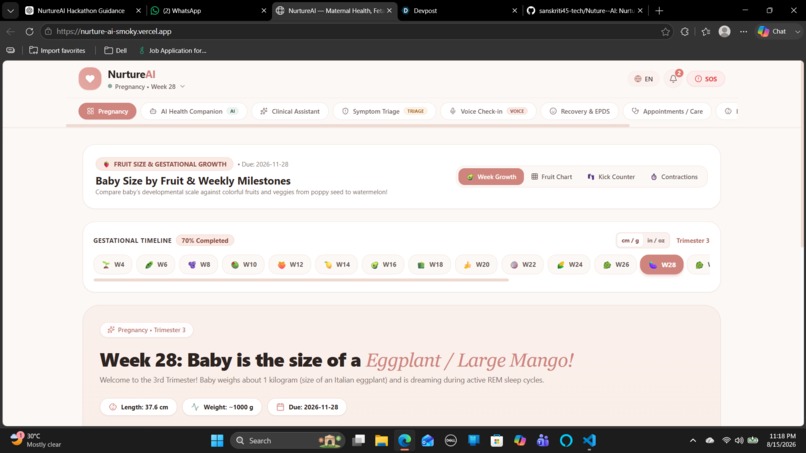
Task: Switch to NurtureAI Hackathon Guidance tab
Action: pos(81,10)
